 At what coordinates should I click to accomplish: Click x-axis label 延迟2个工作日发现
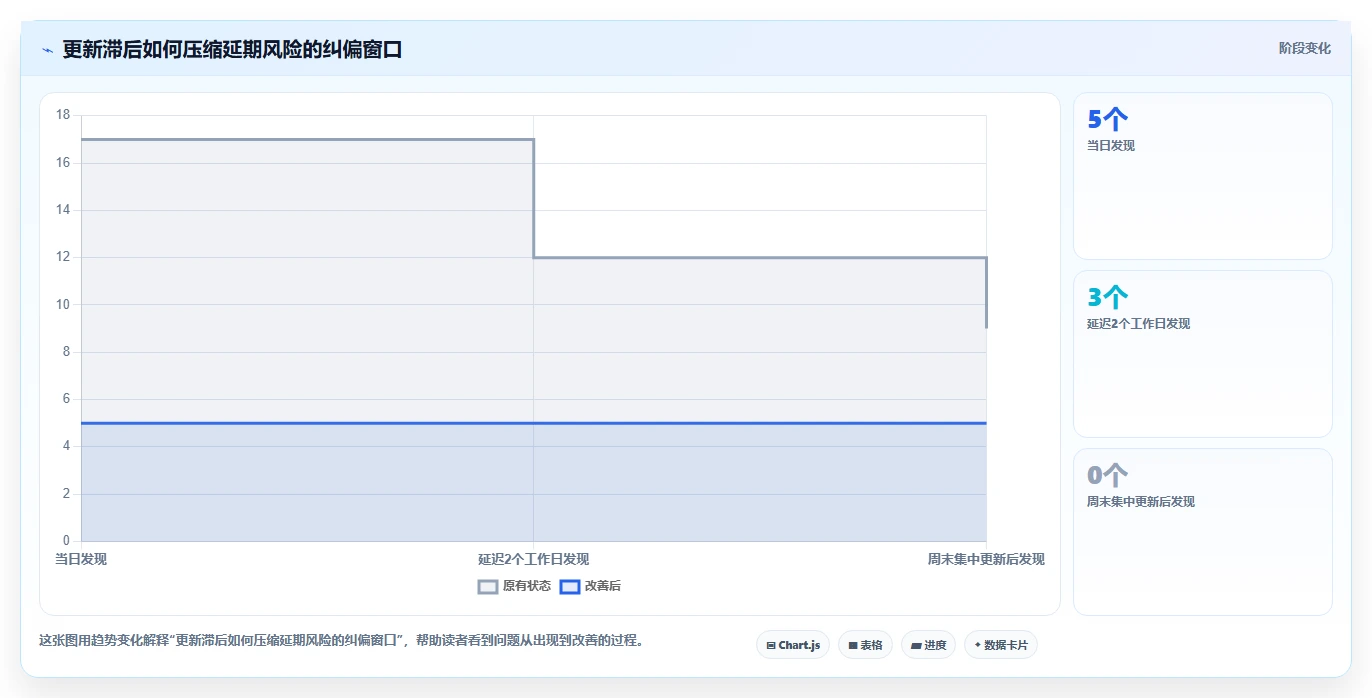(x=533, y=559)
